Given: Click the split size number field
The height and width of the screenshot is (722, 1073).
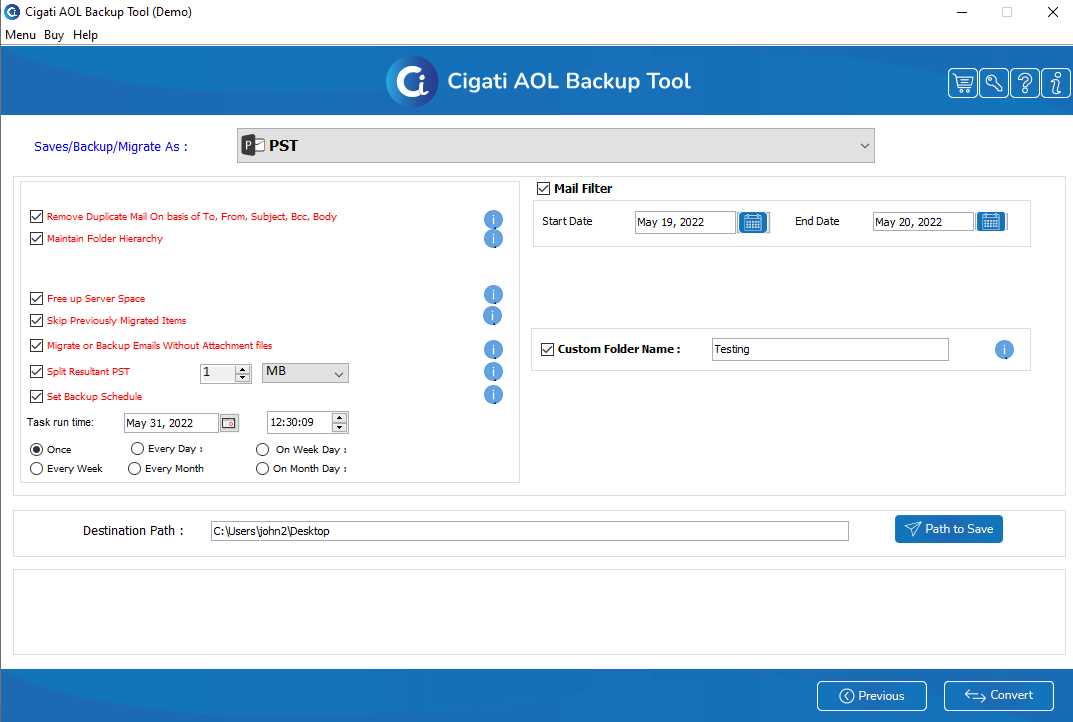Looking at the screenshot, I should (x=218, y=373).
